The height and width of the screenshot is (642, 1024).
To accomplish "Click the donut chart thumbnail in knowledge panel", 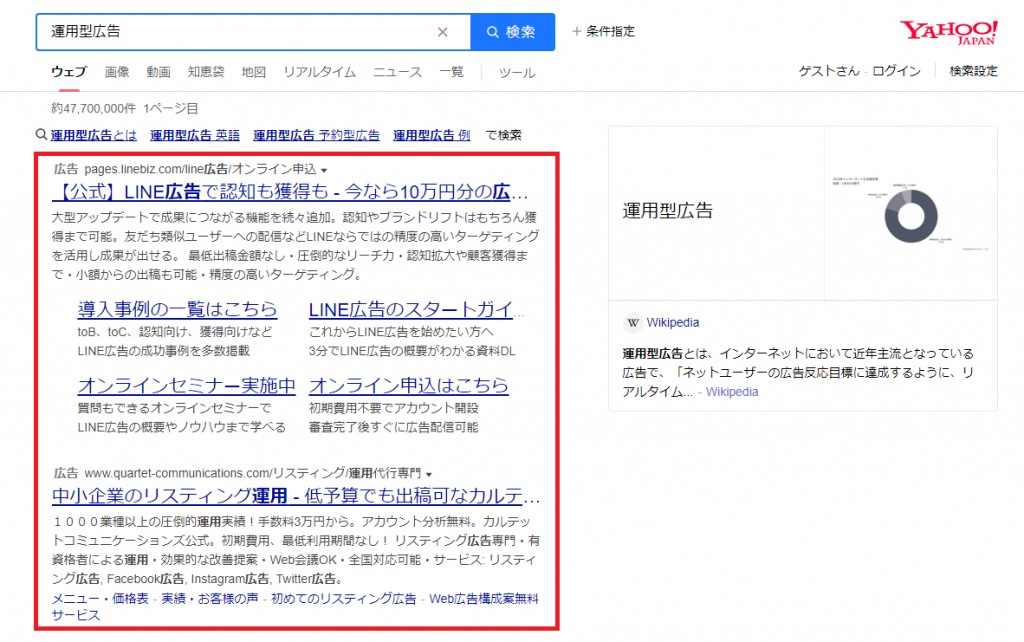I will coord(910,214).
